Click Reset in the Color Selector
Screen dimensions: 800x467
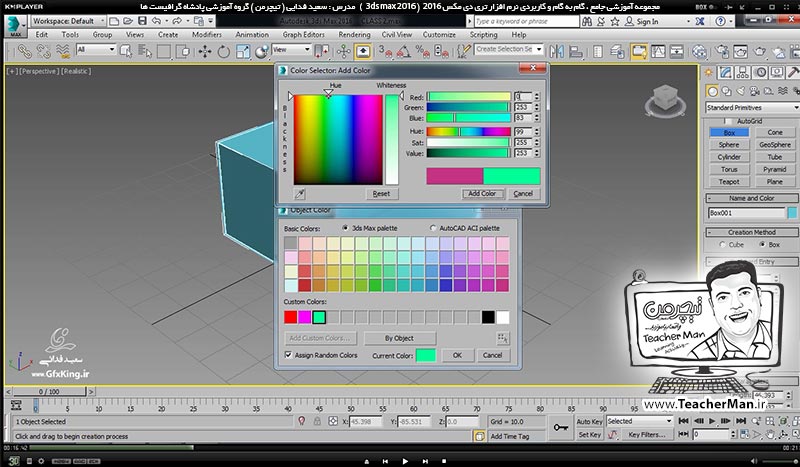(x=381, y=193)
